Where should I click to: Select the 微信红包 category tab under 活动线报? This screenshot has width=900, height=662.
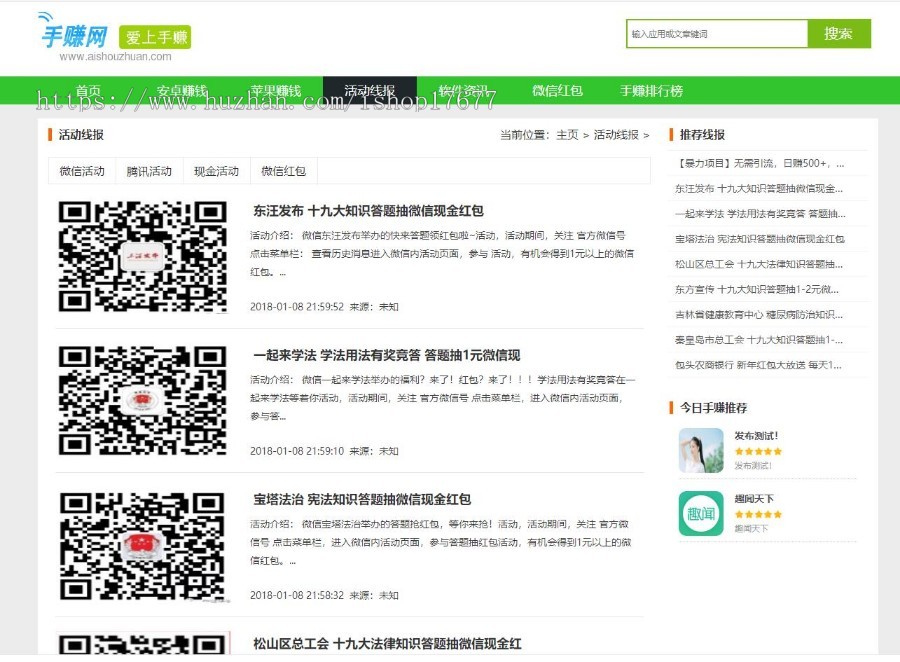click(284, 171)
